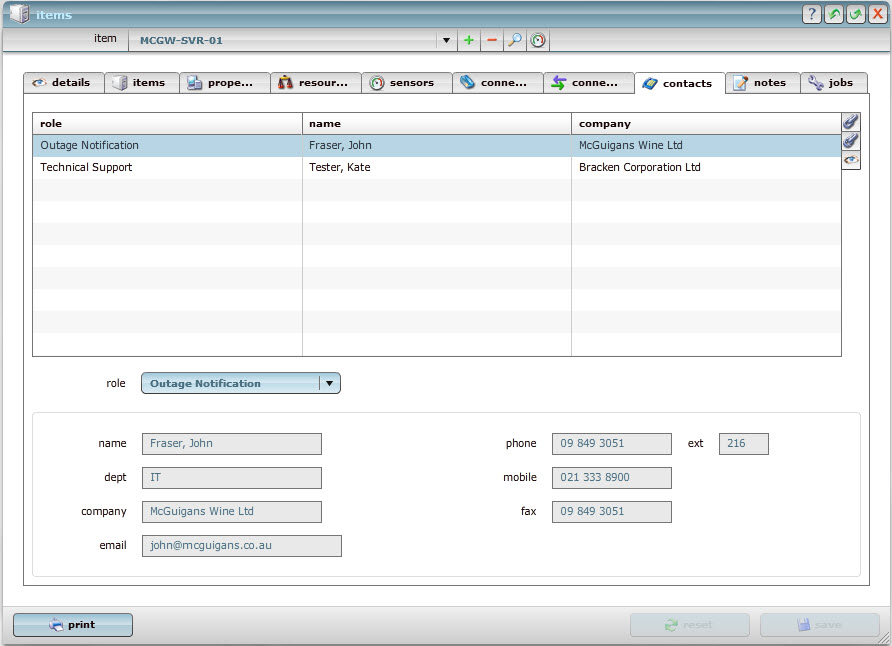This screenshot has width=892, height=646.
Task: Click the red minus remove item icon
Action: [492, 40]
